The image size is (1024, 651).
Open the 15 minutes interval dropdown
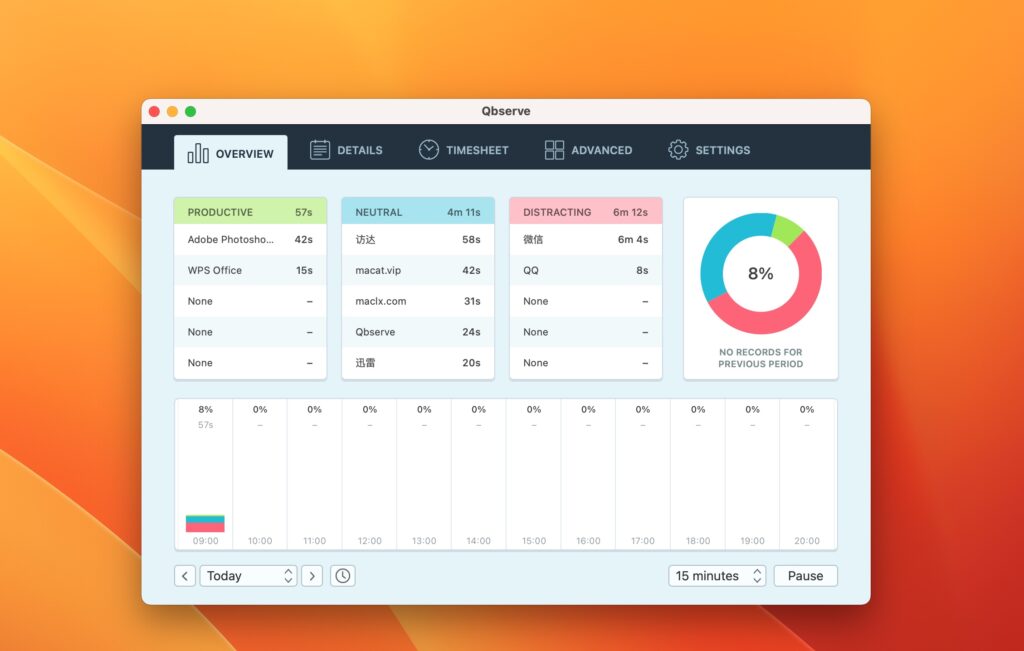717,576
